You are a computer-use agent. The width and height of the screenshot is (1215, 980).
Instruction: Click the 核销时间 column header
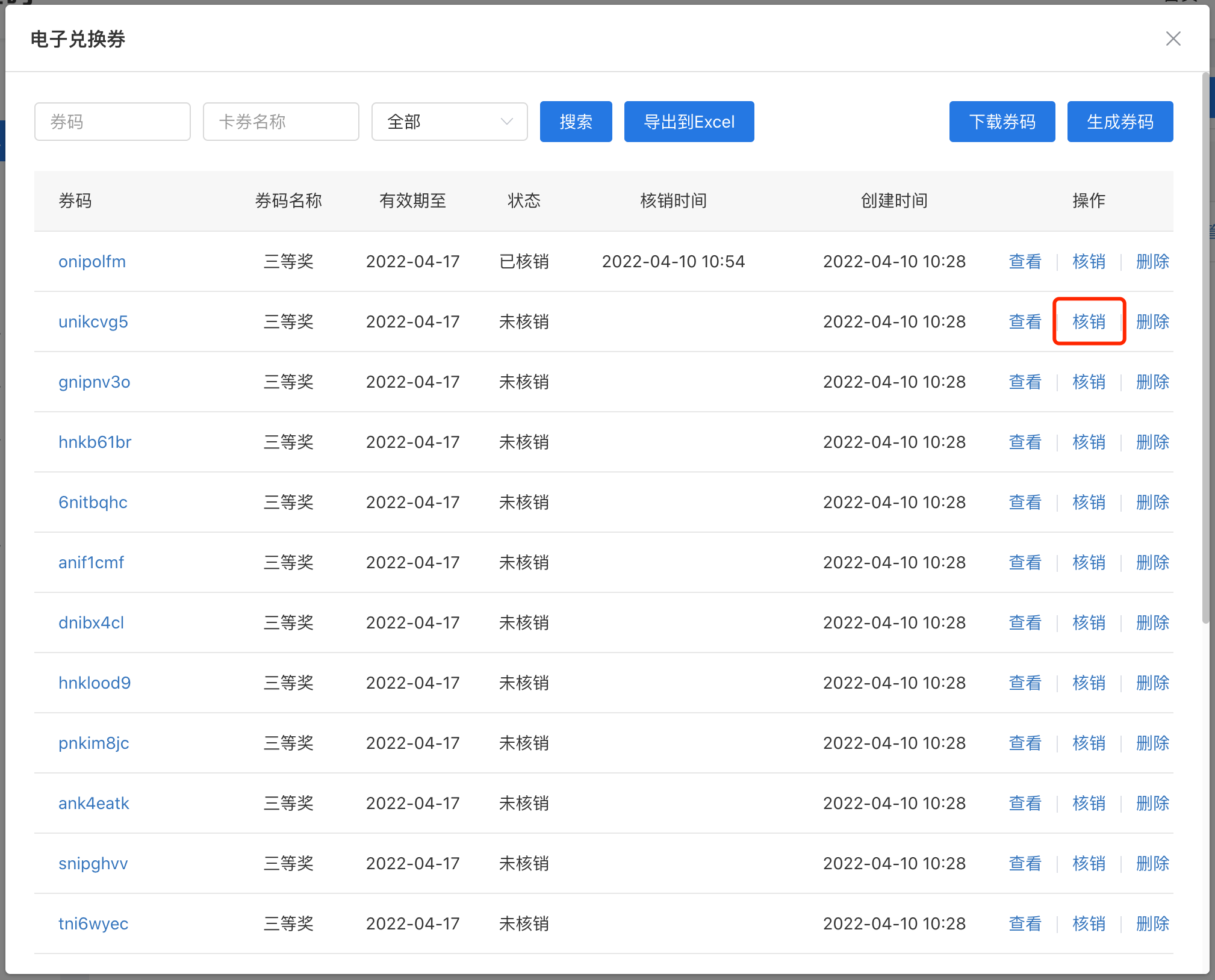(673, 200)
